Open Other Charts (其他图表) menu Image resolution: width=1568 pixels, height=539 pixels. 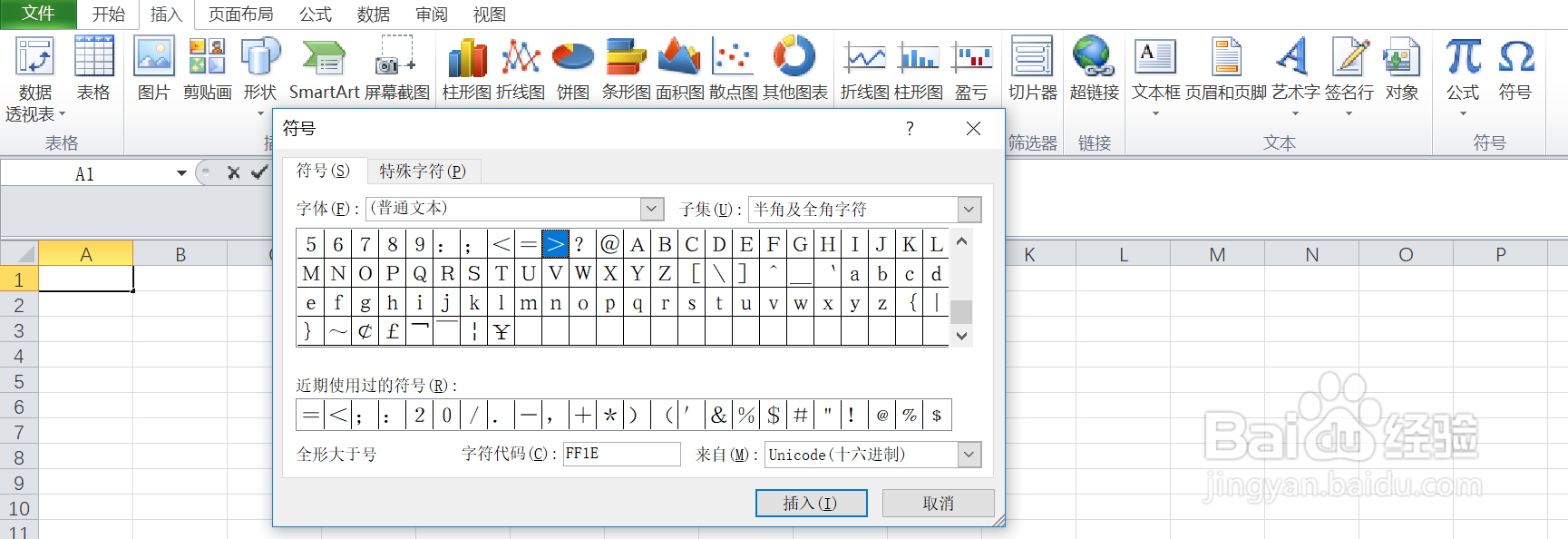click(x=794, y=68)
